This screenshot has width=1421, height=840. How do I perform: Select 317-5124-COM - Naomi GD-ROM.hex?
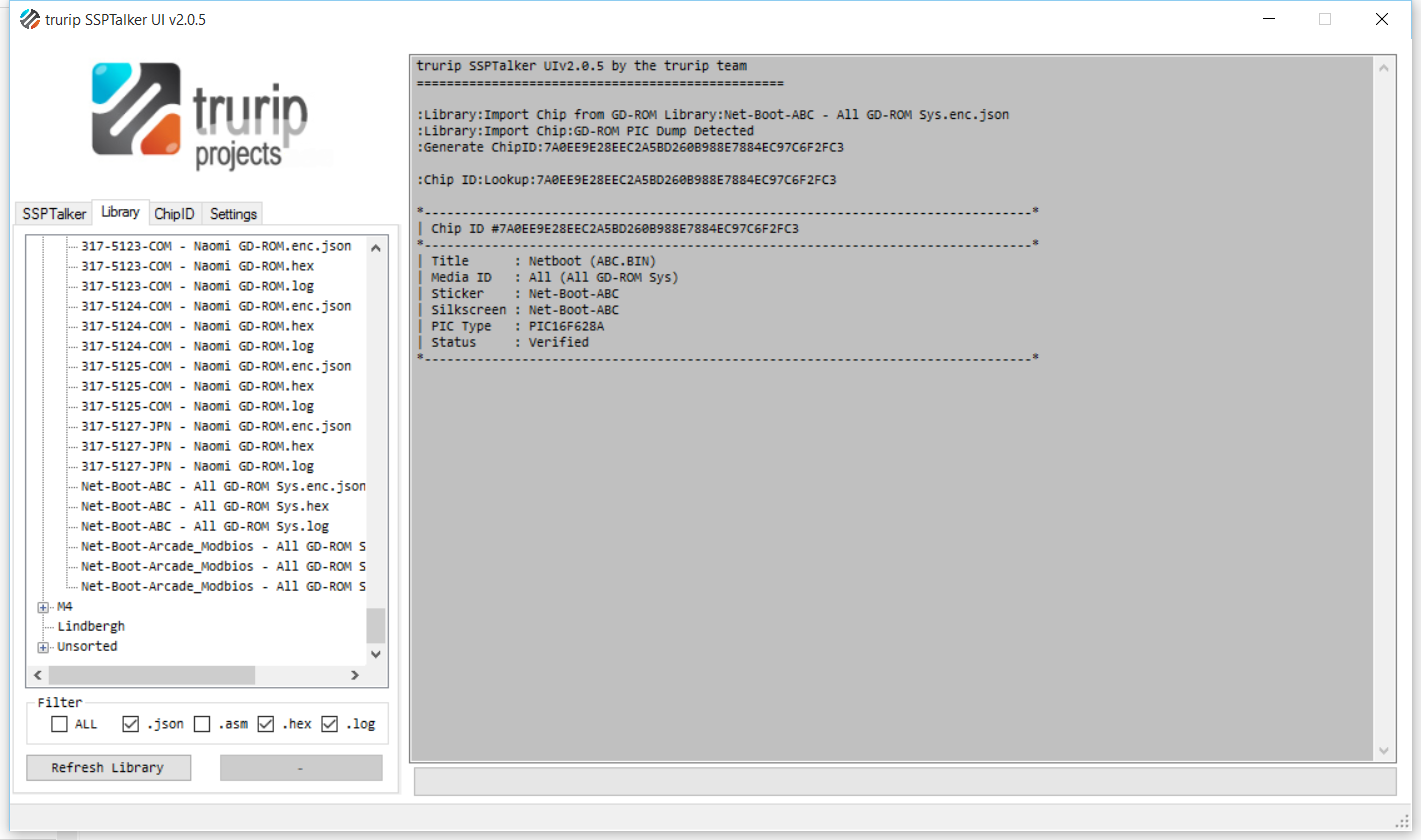(x=197, y=326)
